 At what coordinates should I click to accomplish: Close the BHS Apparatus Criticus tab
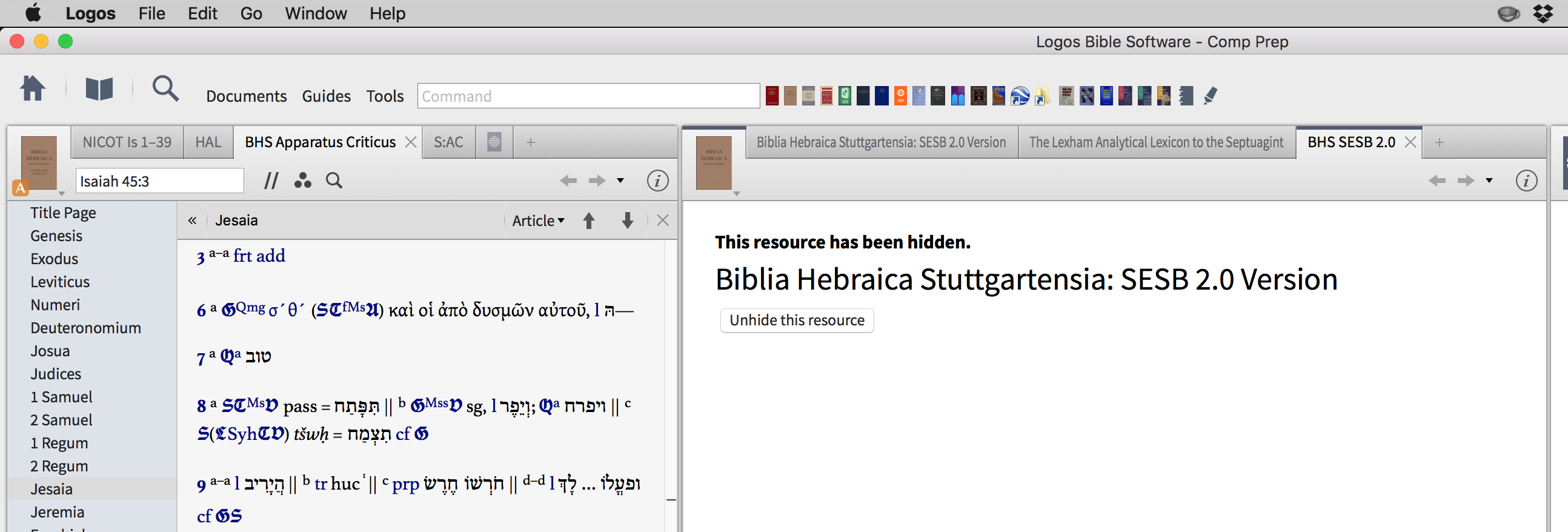tap(411, 142)
